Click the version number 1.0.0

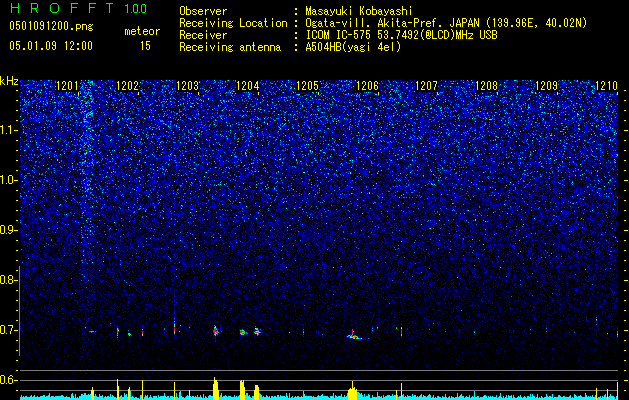136,8
